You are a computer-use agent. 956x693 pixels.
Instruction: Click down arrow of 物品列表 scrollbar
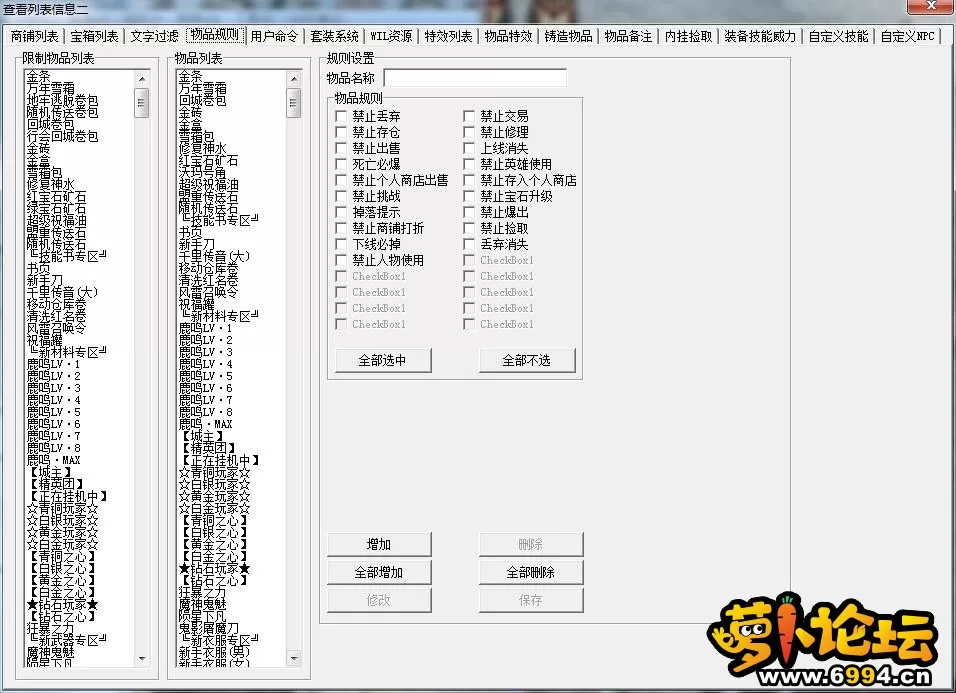tap(294, 659)
